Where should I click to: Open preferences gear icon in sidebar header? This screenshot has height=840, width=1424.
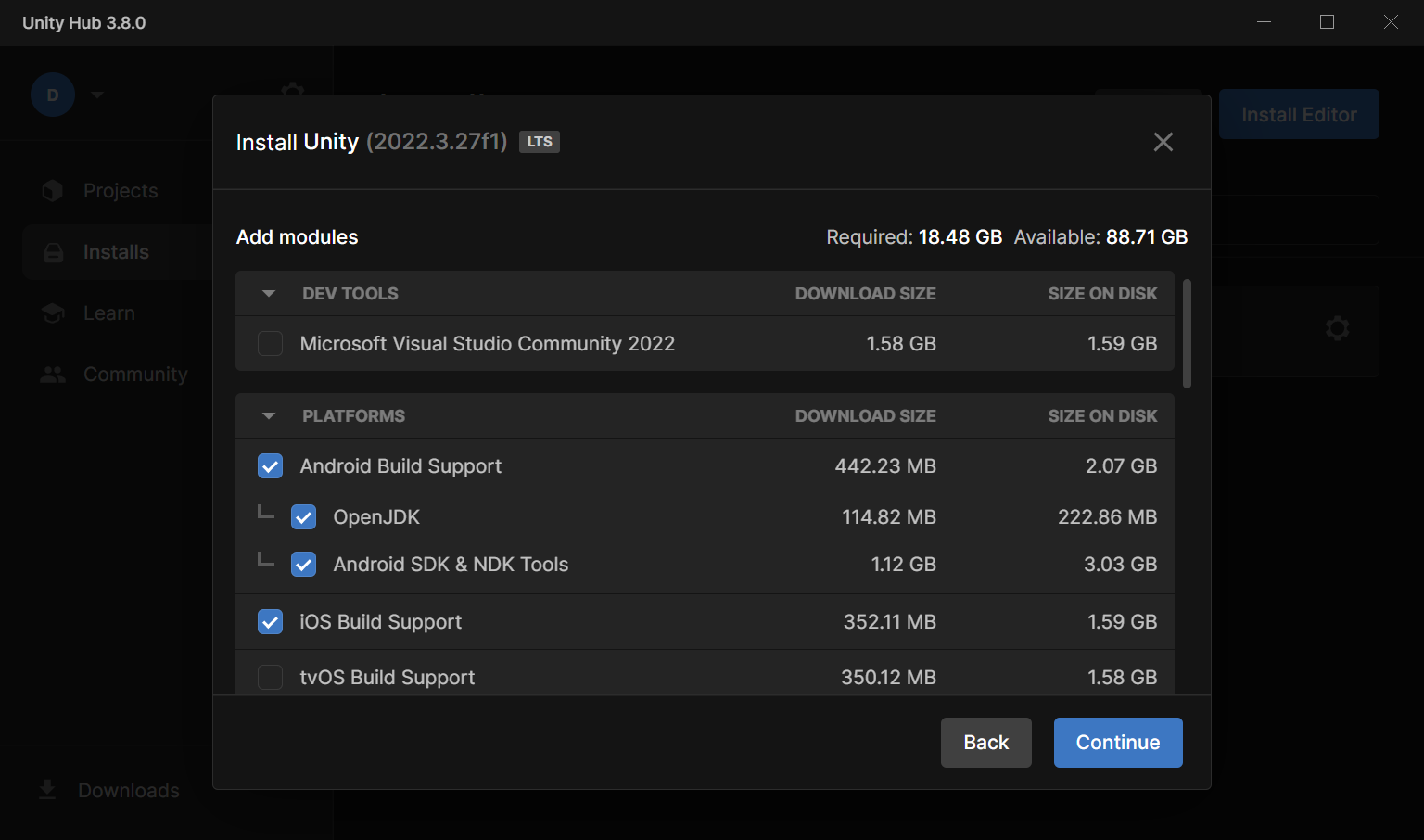(x=293, y=90)
